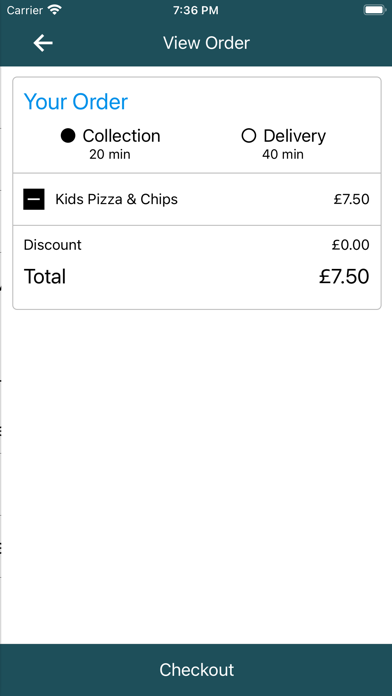This screenshot has width=392, height=696.
Task: Tap the £0.00 discount amount
Action: [x=350, y=245]
